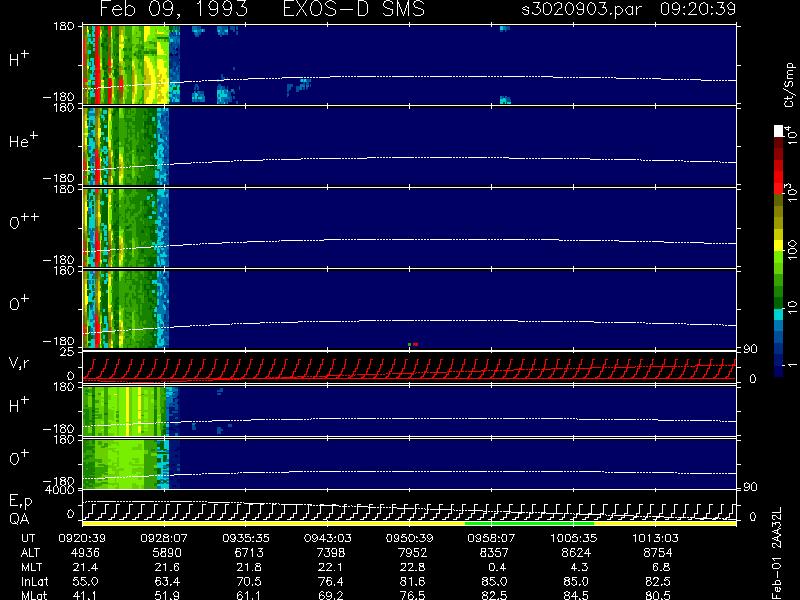800x600 pixels.
Task: Click UT value '0943:03'
Action: tap(327, 538)
